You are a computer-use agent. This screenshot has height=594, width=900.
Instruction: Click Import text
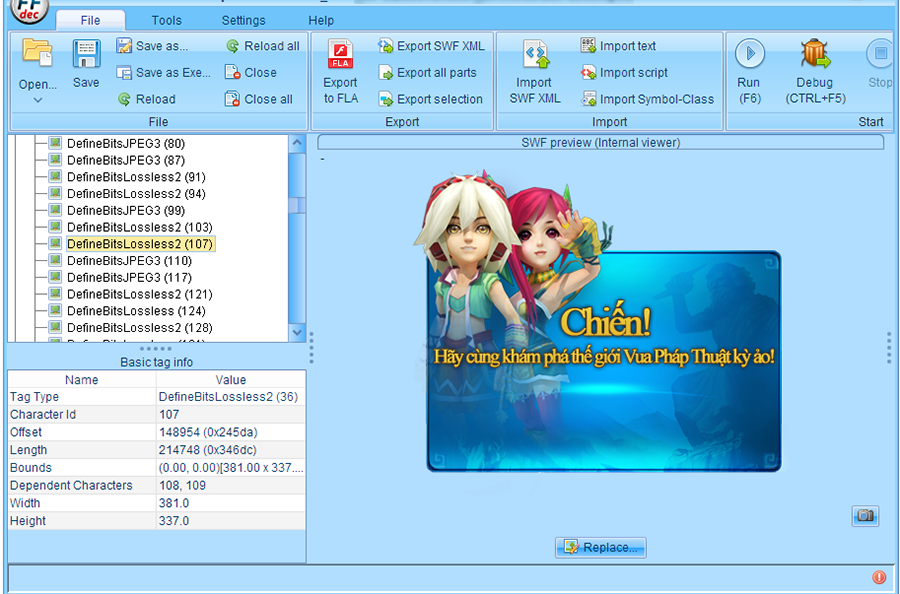pos(618,46)
